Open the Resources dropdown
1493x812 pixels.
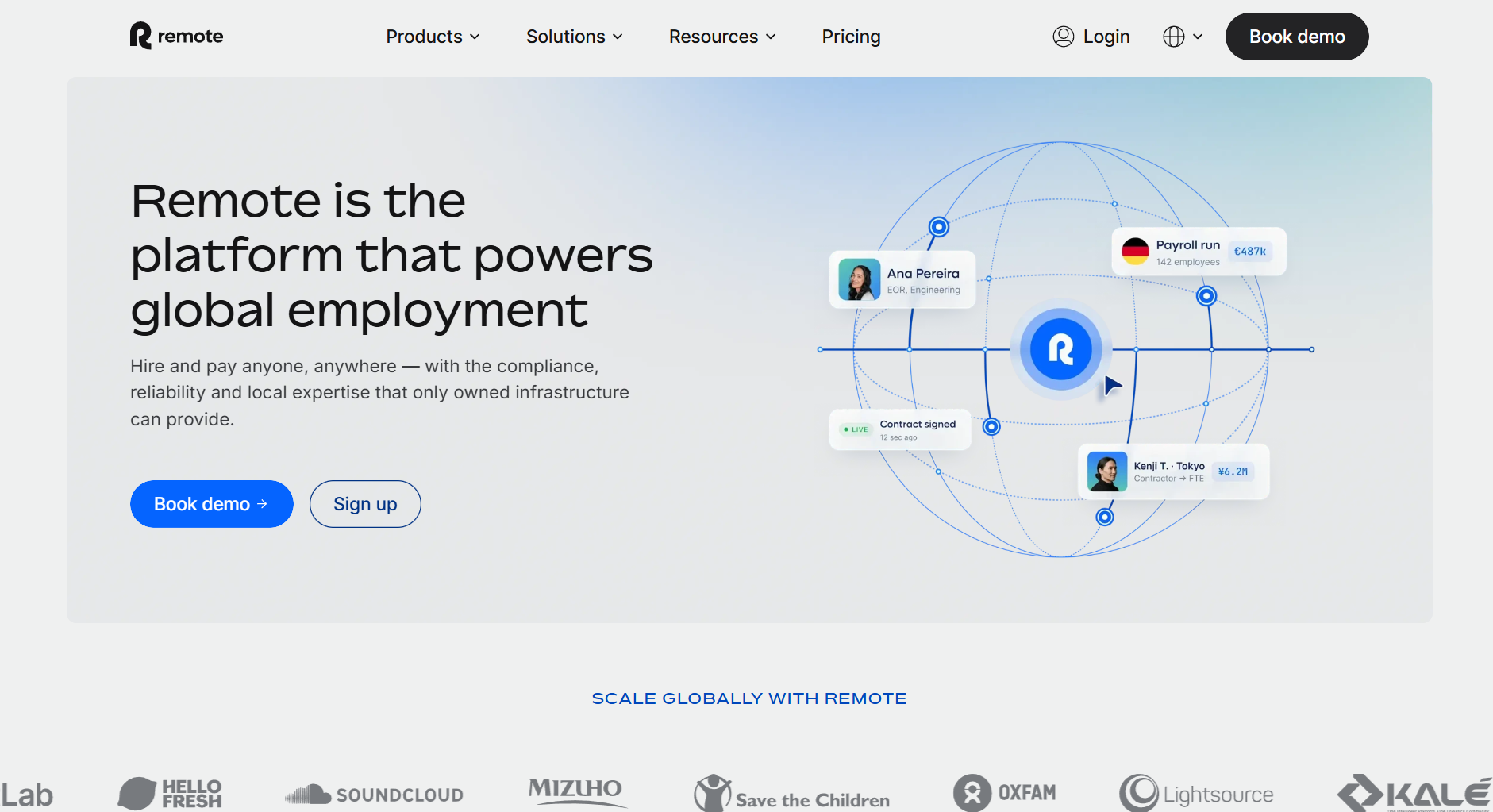[x=722, y=37]
